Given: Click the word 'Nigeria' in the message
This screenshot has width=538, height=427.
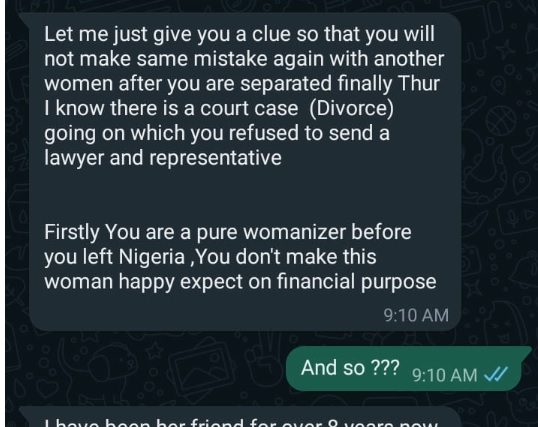Looking at the screenshot, I should tap(152, 256).
